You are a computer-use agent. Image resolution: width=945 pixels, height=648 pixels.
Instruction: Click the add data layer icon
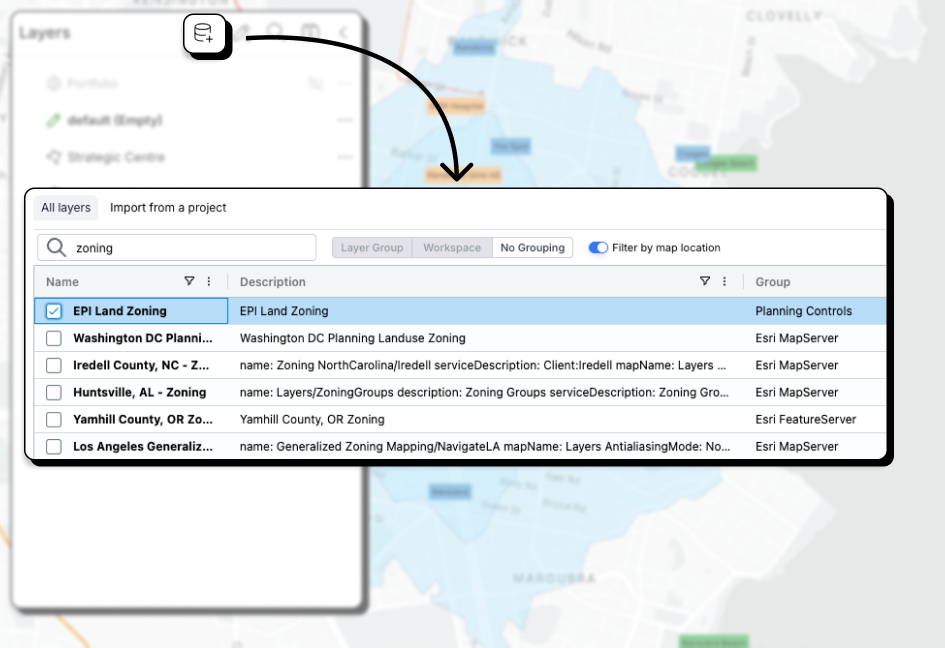click(x=204, y=35)
